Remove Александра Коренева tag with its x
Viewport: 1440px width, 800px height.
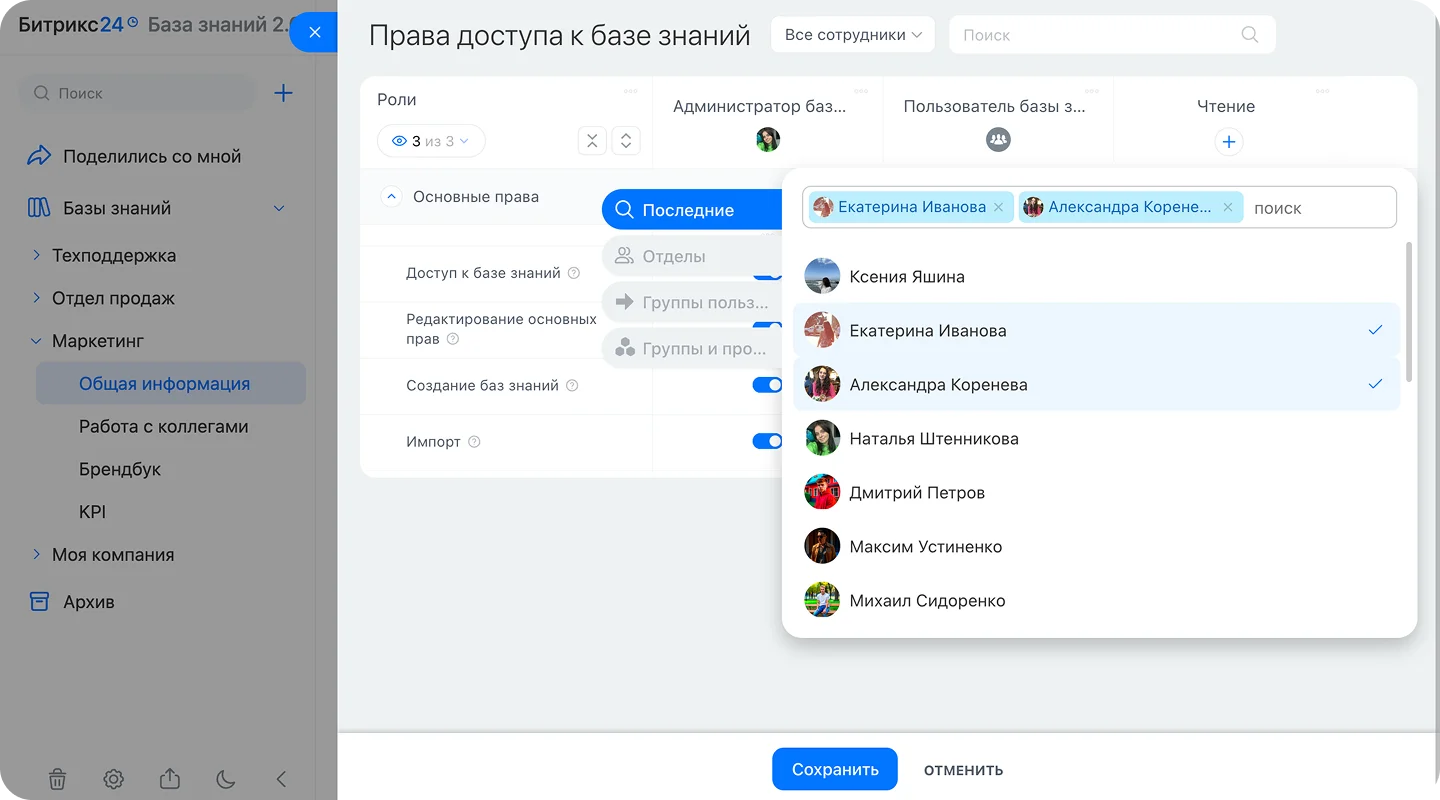click(x=1228, y=207)
